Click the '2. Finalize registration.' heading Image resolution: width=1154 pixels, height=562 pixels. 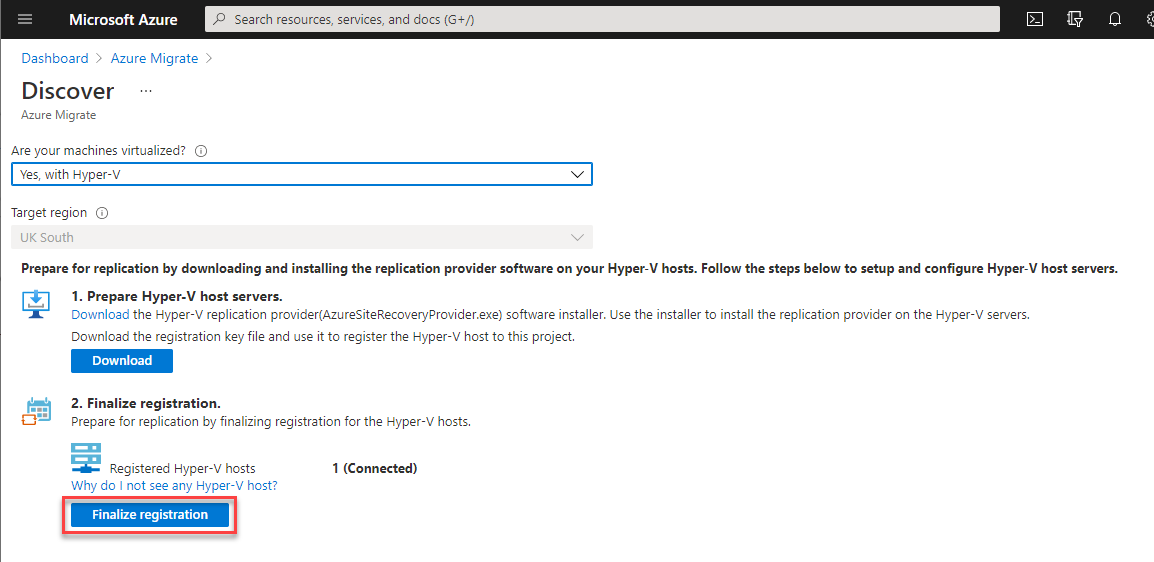[146, 405]
